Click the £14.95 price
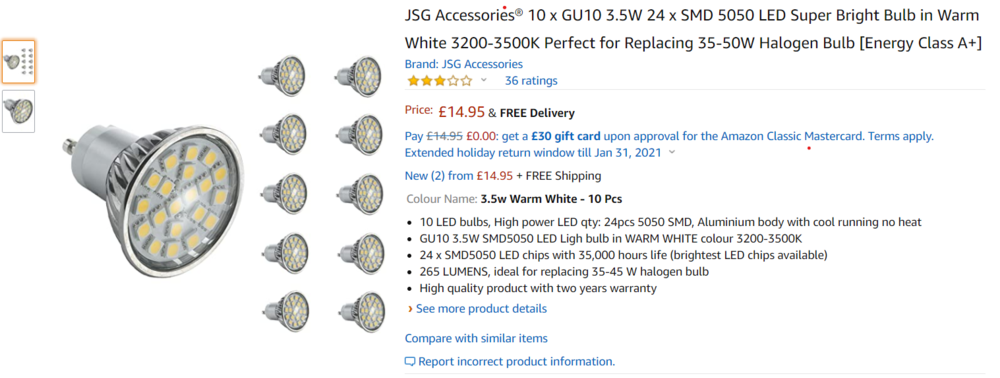 pyautogui.click(x=462, y=113)
